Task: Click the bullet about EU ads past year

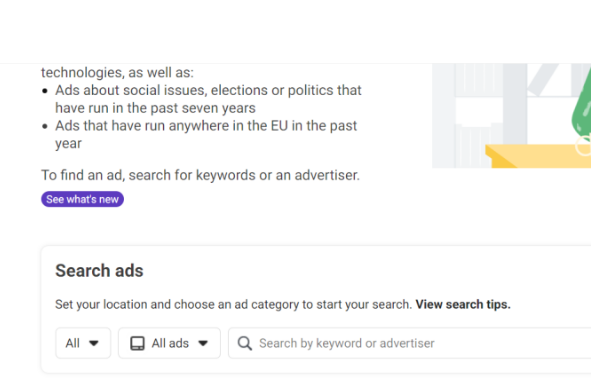Action: pos(206,135)
